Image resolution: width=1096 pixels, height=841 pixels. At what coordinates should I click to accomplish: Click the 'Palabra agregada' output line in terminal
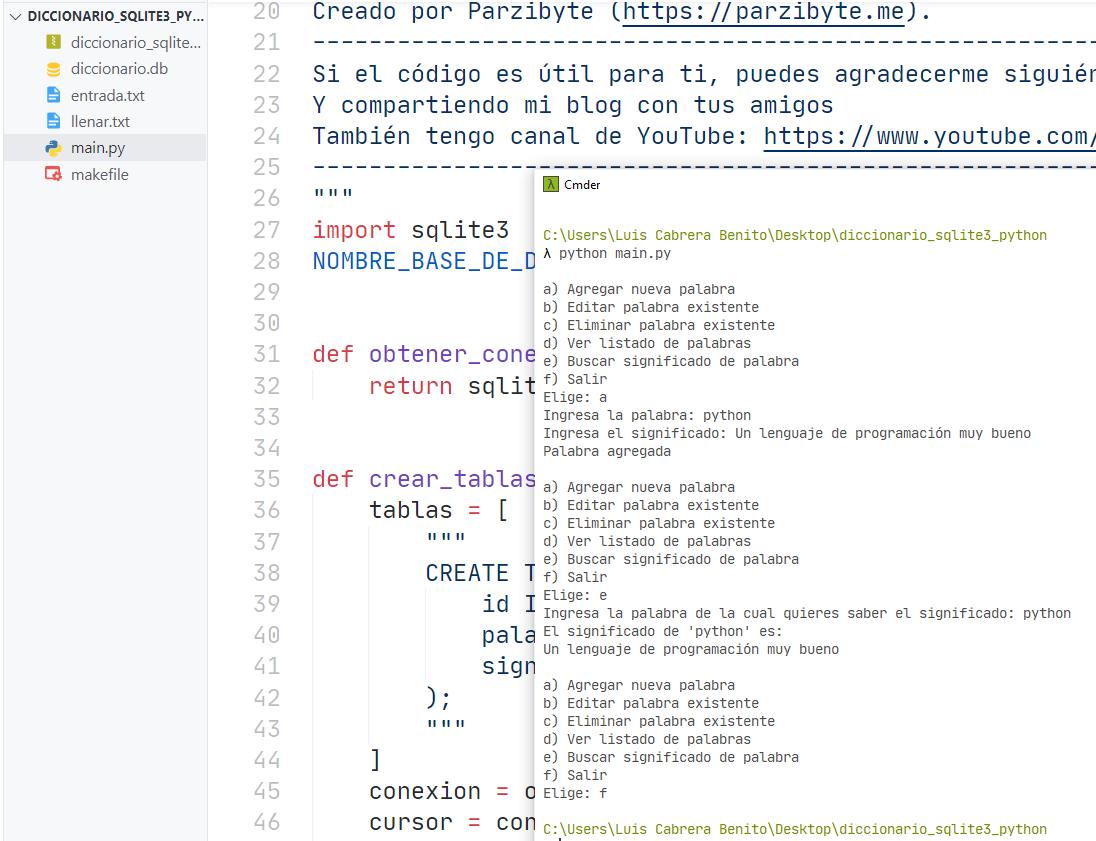point(607,451)
